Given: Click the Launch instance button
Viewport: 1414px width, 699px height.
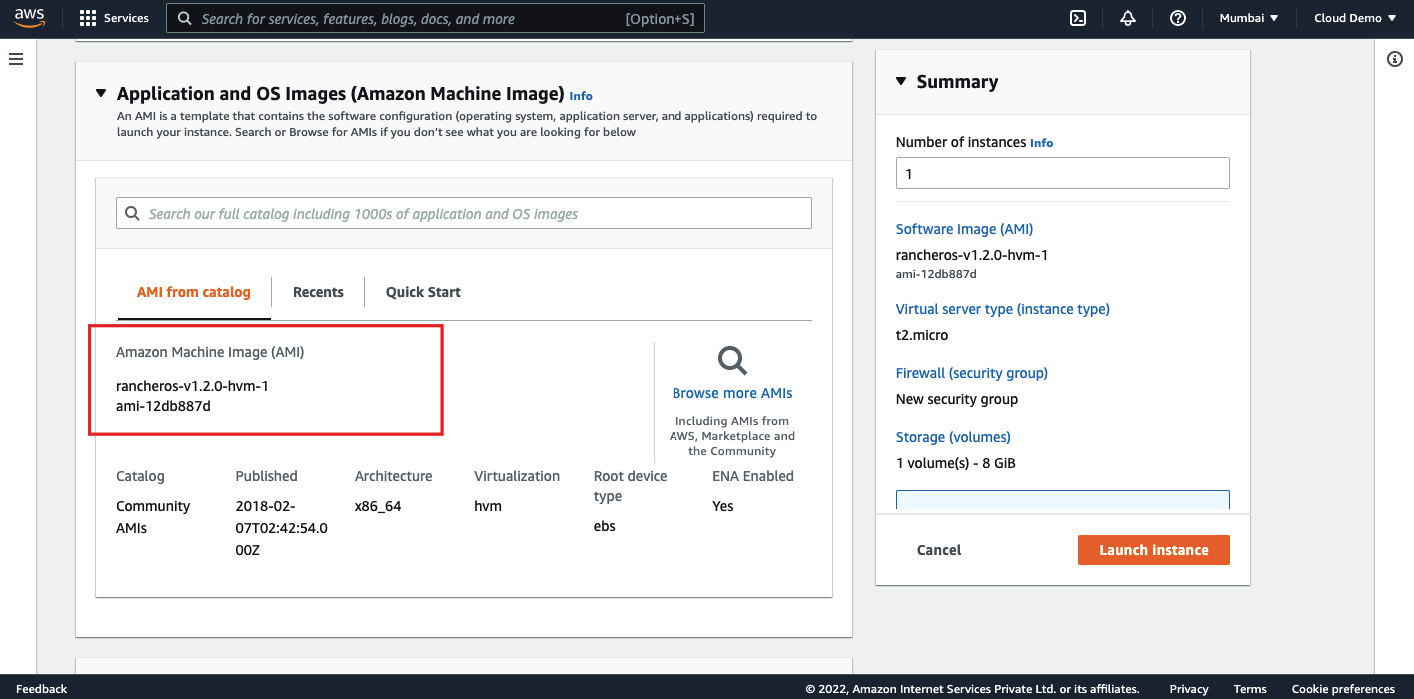Looking at the screenshot, I should [x=1154, y=550].
